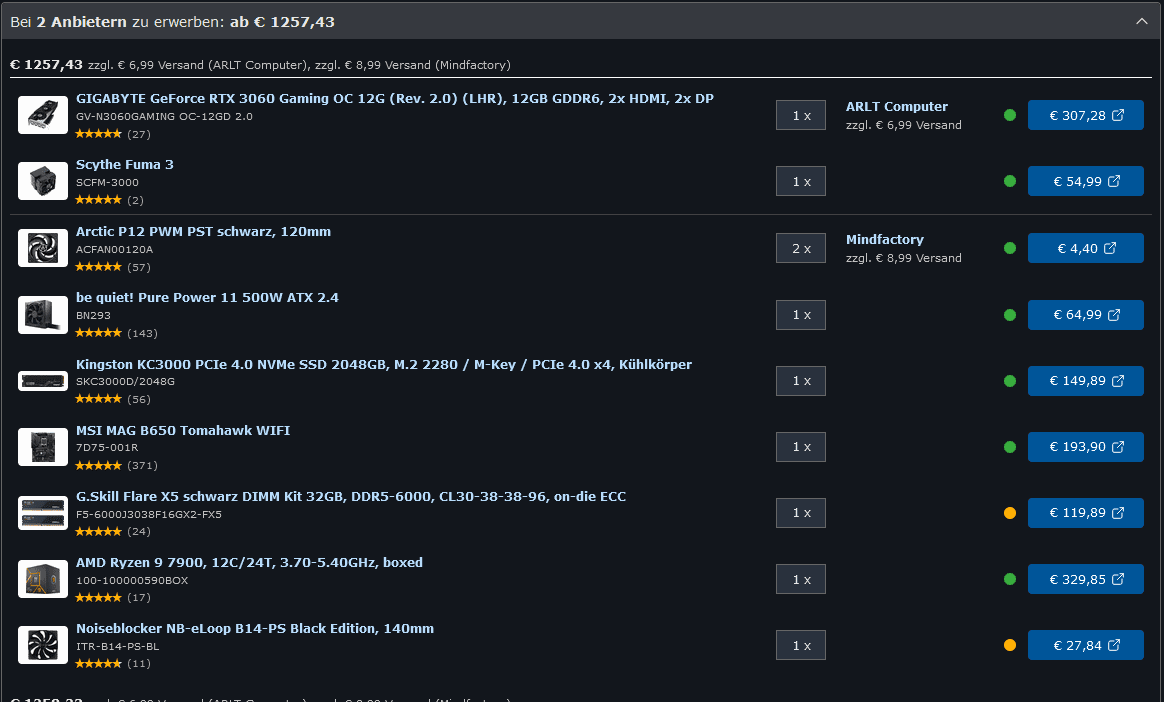The width and height of the screenshot is (1164, 702).
Task: Open G.Skill Flare X5 RAM product link
Action: (350, 496)
